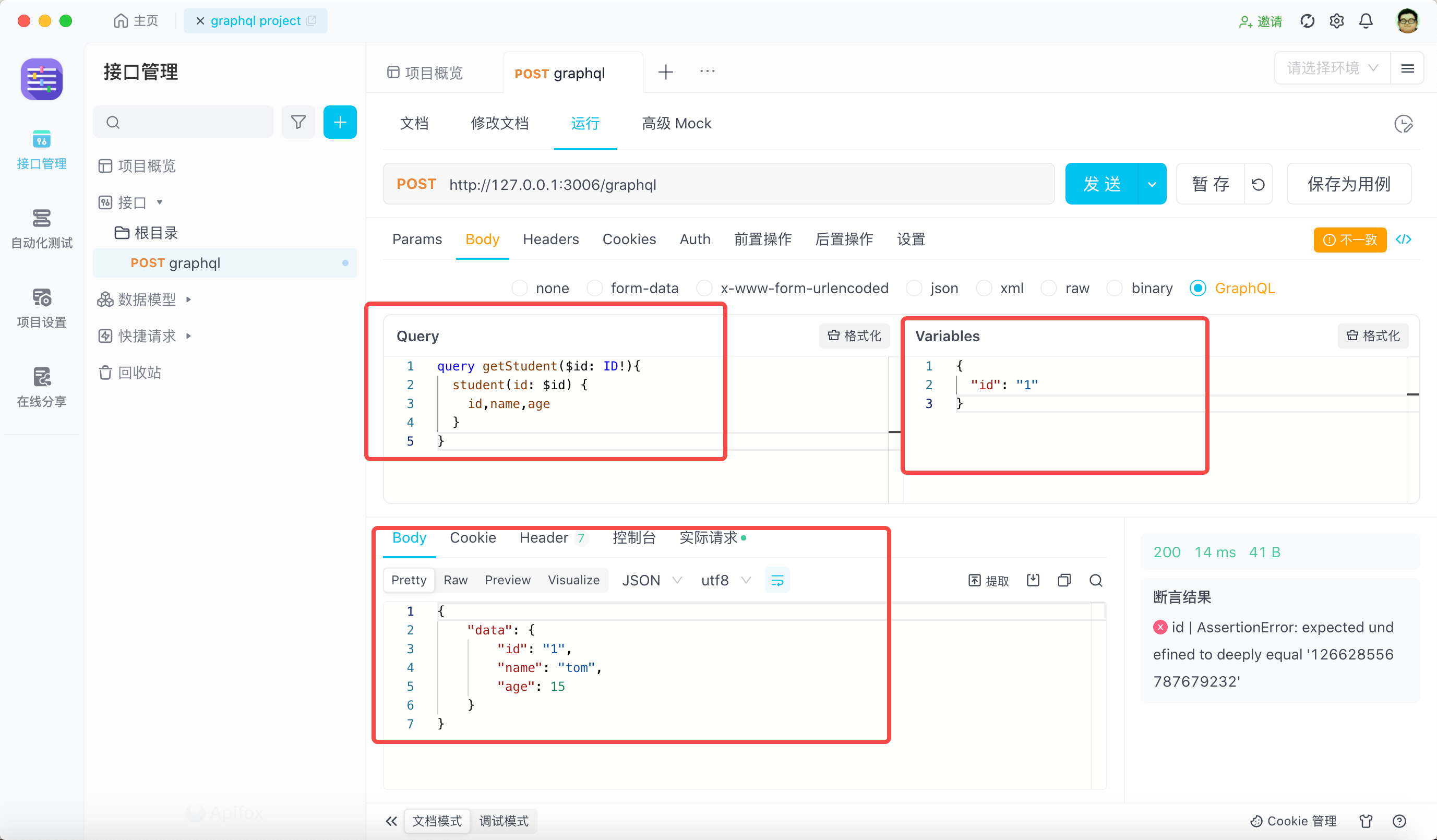Search response with magnifier icon

(x=1095, y=581)
